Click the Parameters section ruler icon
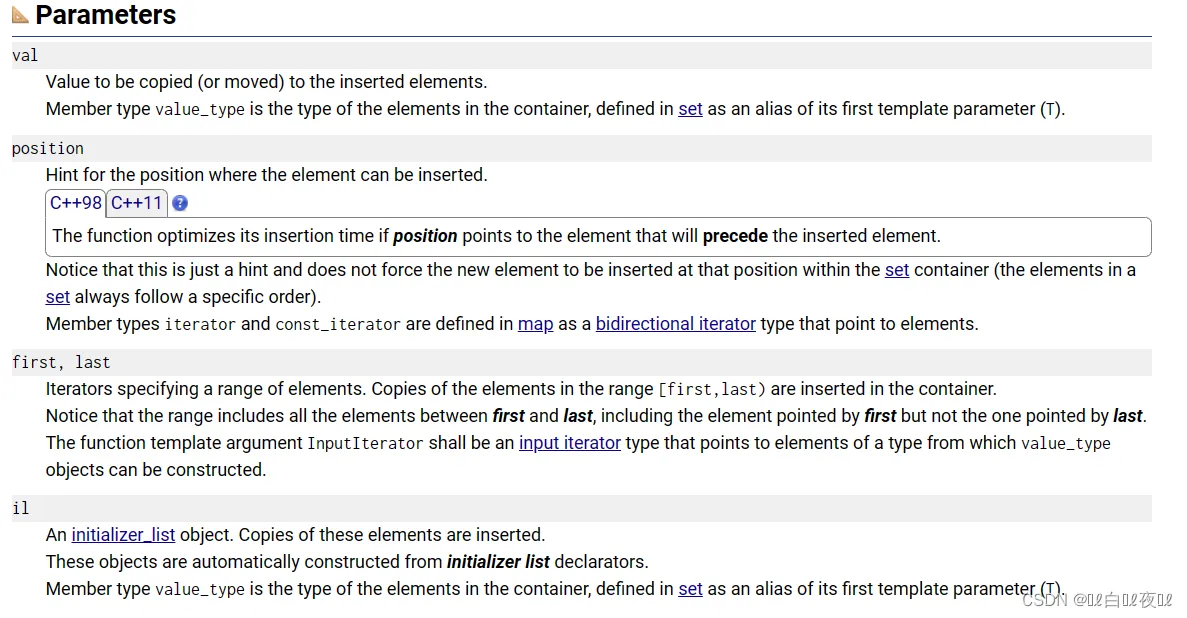Screen dimensions: 1187x618 coord(20,16)
